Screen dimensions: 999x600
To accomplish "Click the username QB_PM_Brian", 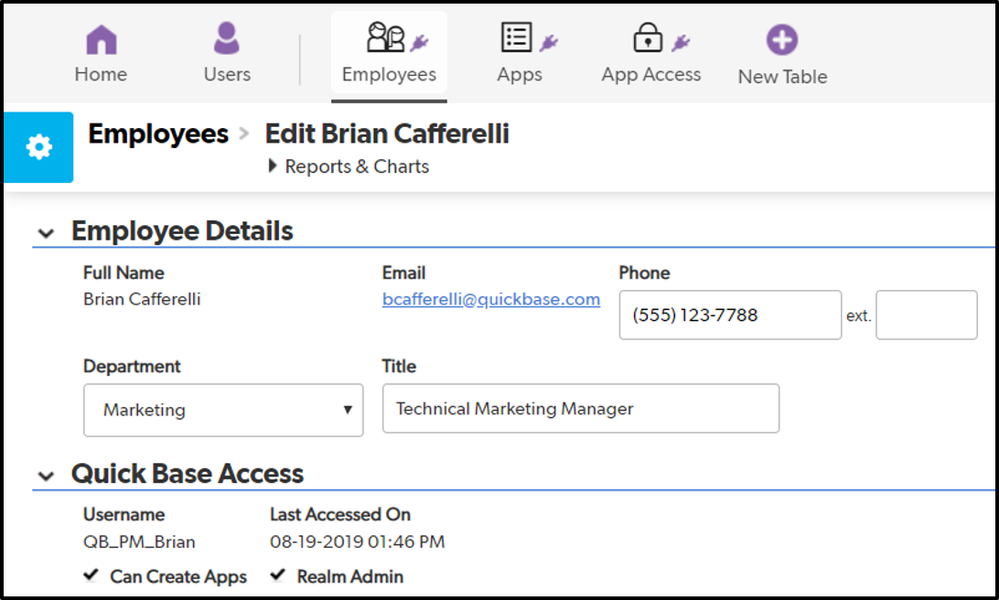I will click(x=140, y=541).
